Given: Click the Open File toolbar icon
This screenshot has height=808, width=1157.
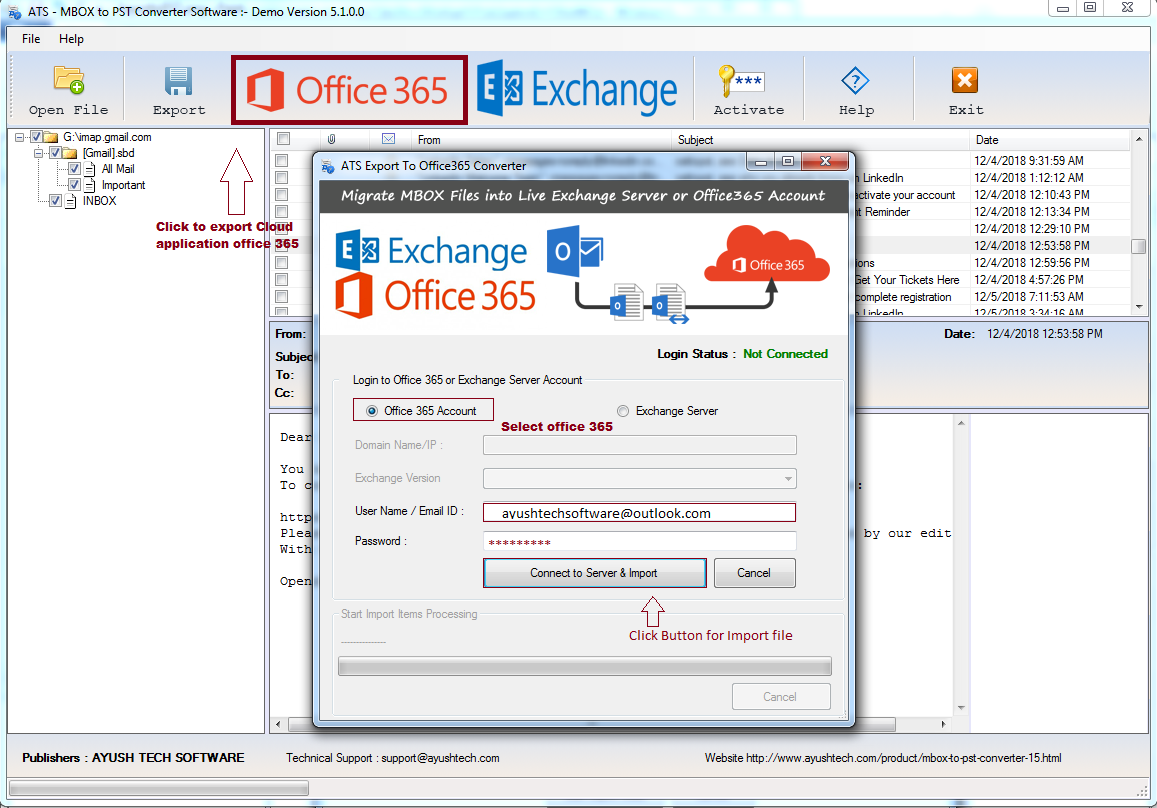Looking at the screenshot, I should (x=69, y=80).
